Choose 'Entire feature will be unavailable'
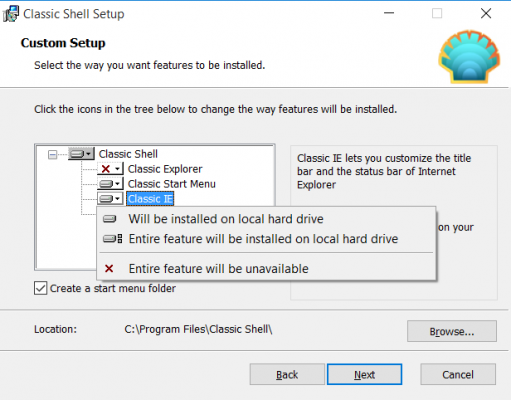This screenshot has width=511, height=400. 266,269
